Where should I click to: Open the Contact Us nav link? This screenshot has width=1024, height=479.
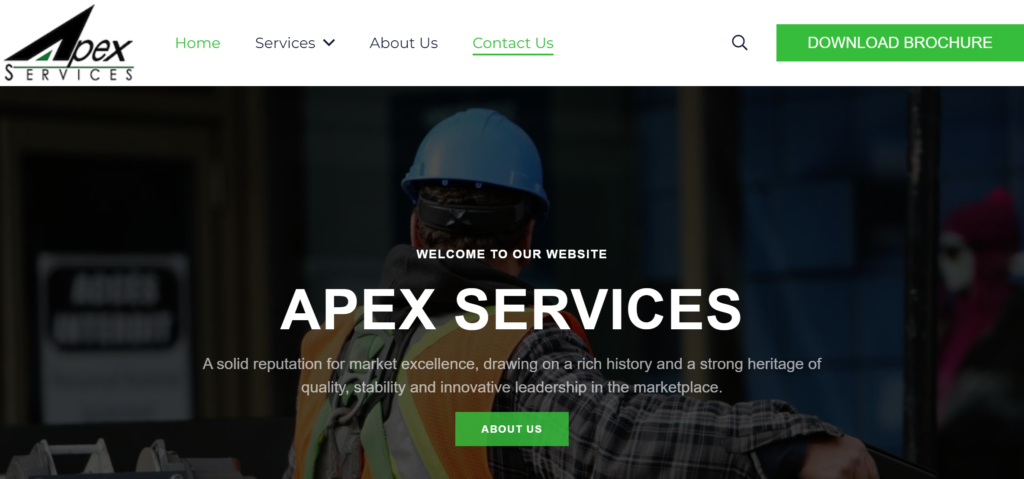513,43
